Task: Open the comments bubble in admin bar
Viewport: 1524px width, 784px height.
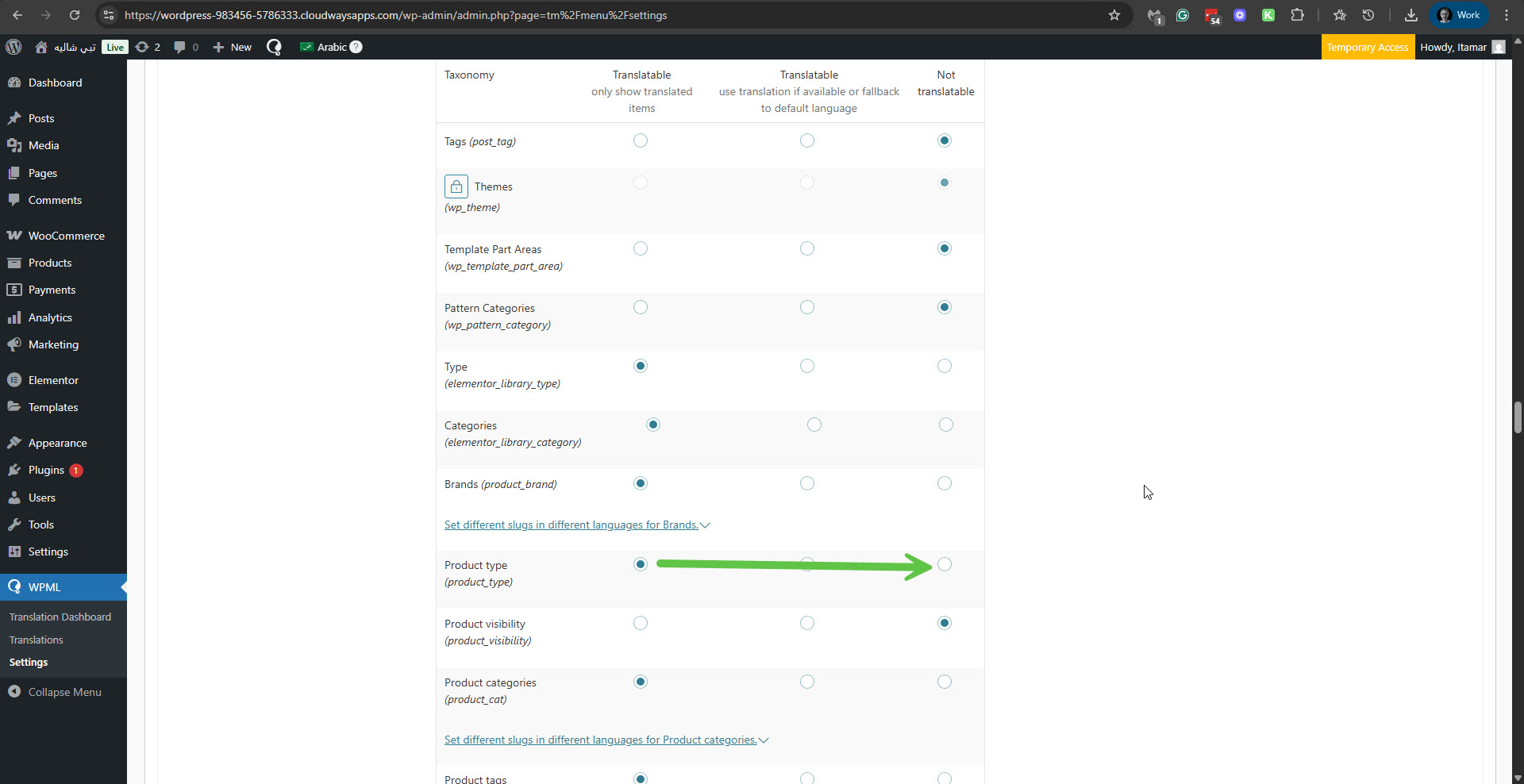Action: click(x=186, y=47)
